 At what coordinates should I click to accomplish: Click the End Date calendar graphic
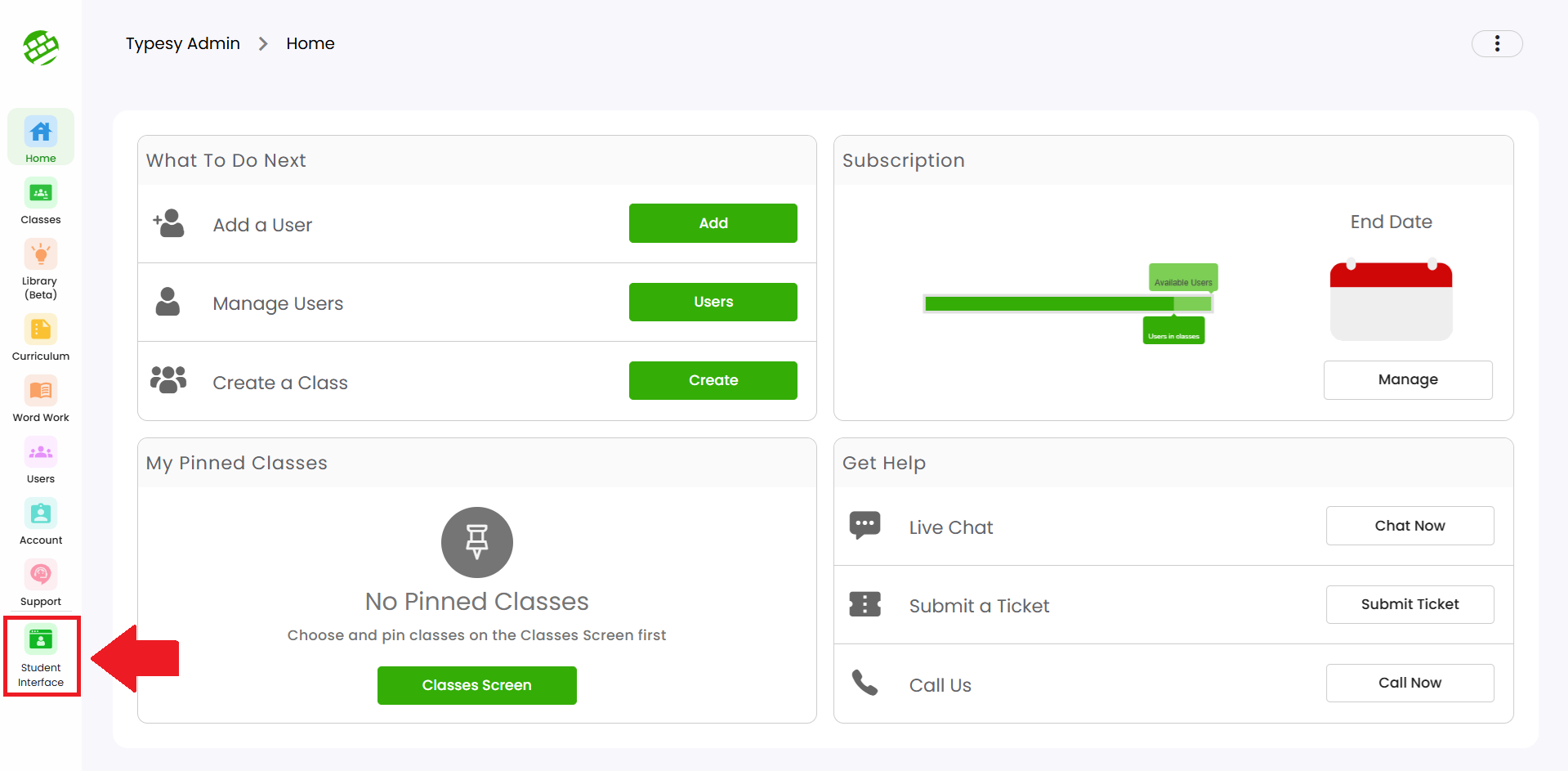click(1391, 301)
